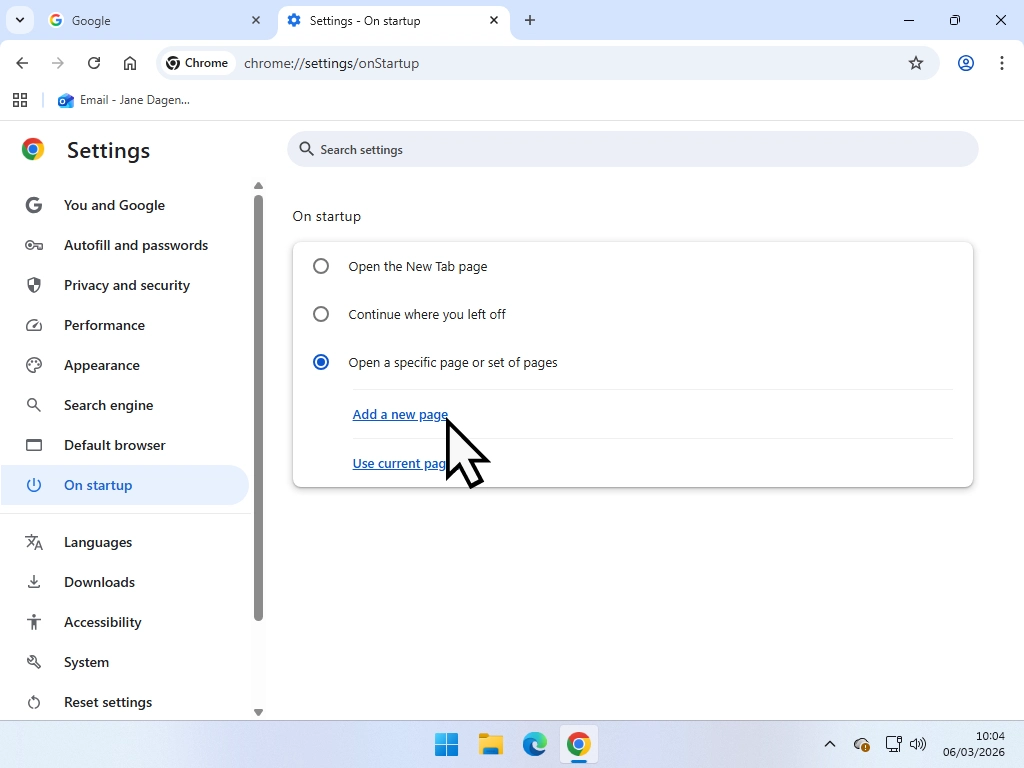
Task: Click the sidebar scroll down arrow
Action: 259,712
